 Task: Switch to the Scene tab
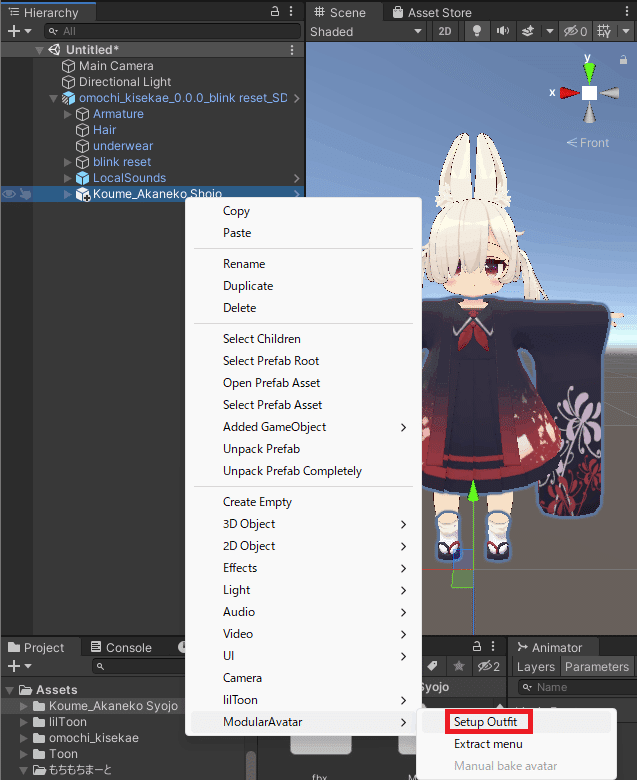click(x=340, y=12)
